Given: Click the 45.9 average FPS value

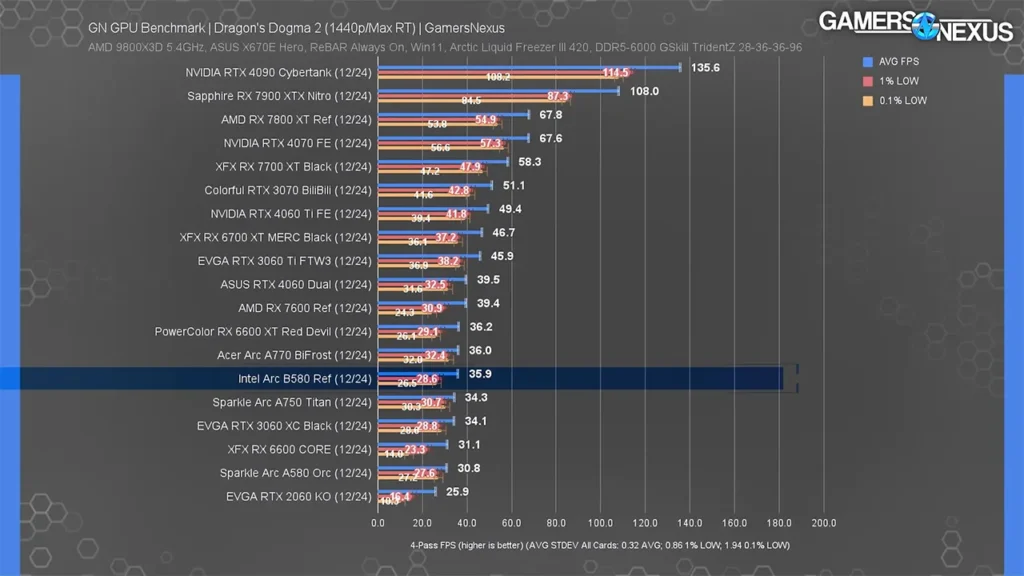Looking at the screenshot, I should (x=502, y=256).
